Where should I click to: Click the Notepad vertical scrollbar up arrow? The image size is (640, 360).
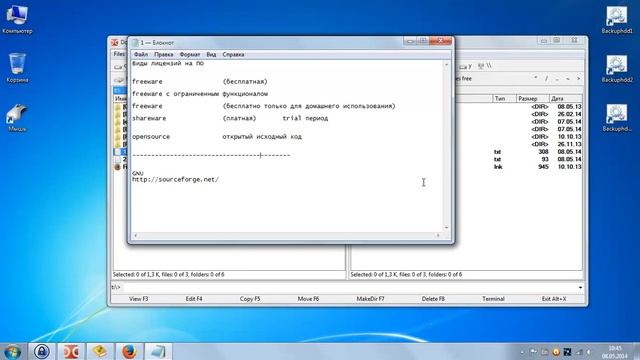coord(446,64)
